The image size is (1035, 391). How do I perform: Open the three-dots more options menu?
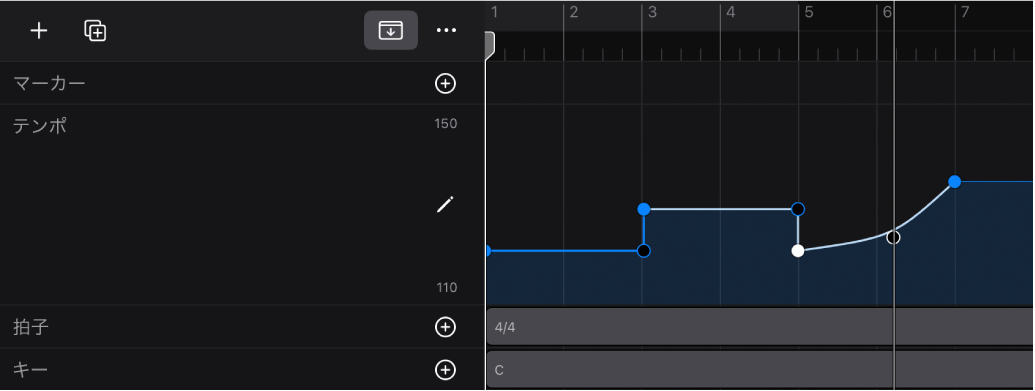(447, 30)
